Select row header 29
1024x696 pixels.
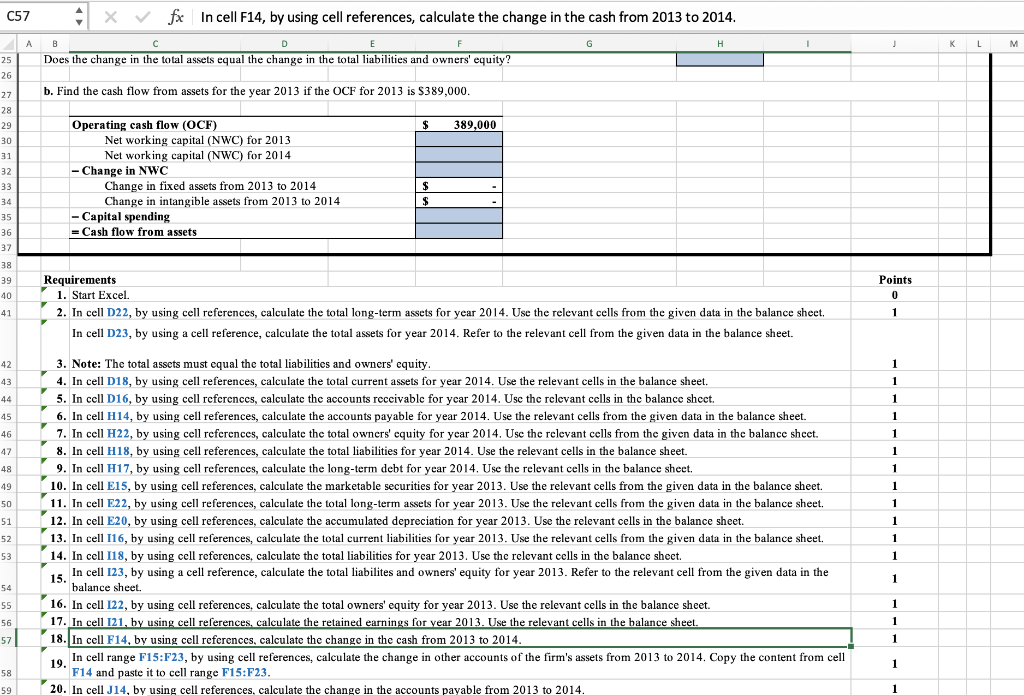11,125
